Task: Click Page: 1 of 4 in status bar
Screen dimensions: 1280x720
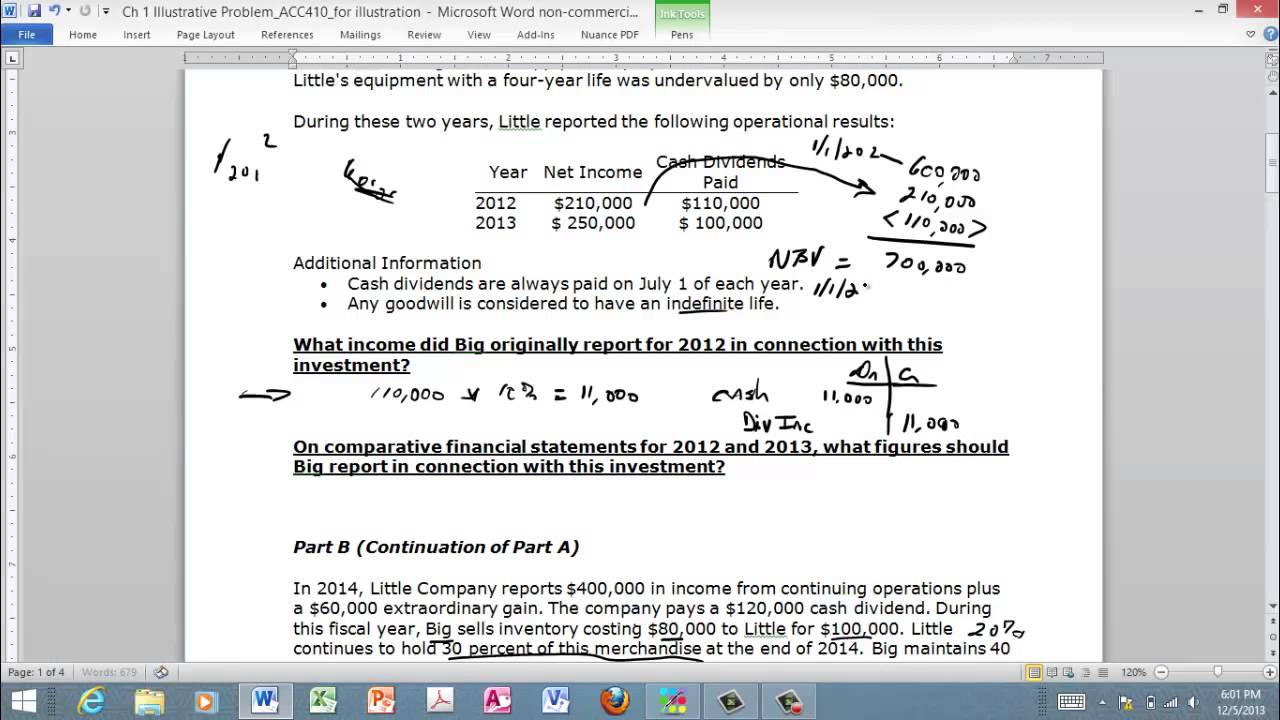Action: tap(36, 672)
